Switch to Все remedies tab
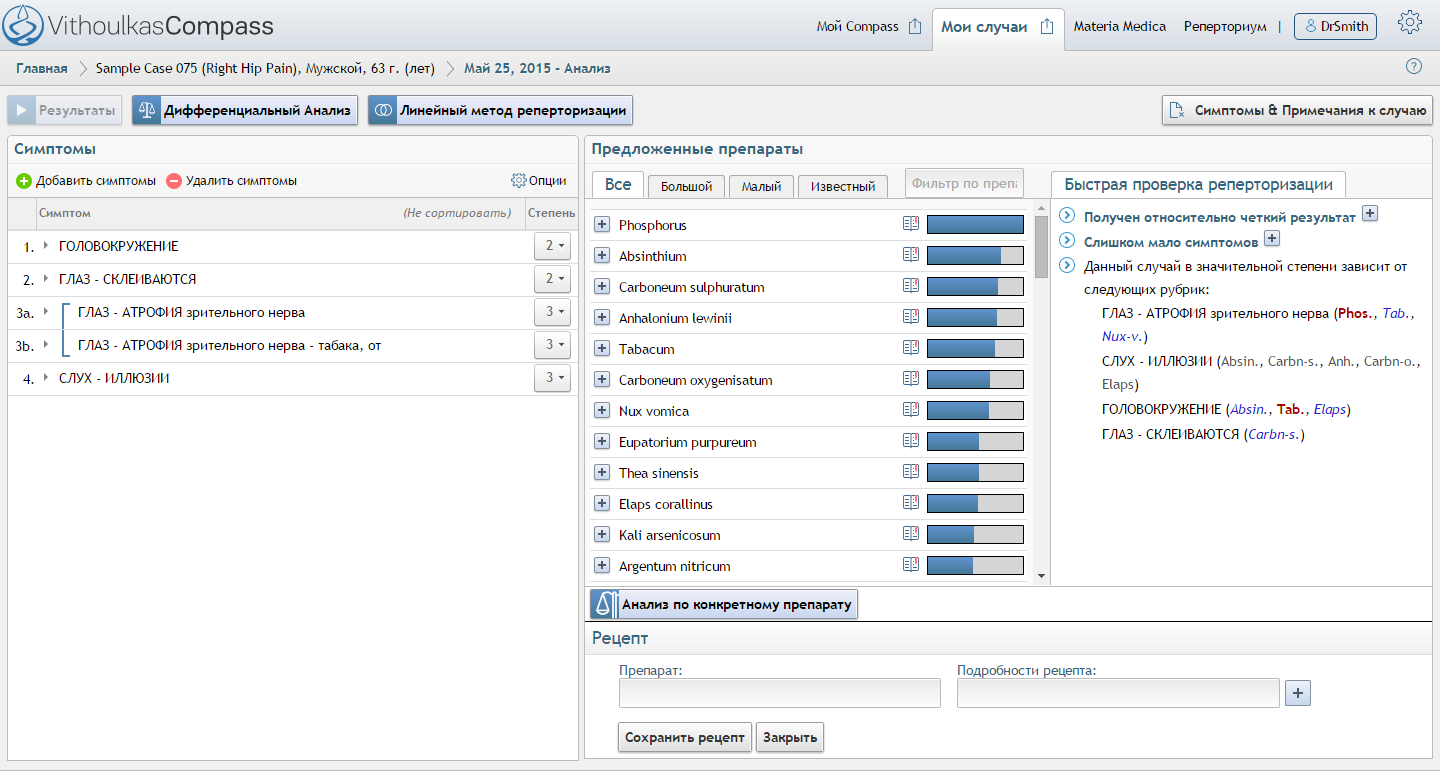Screen dimensions: 1440x771 (x=618, y=184)
